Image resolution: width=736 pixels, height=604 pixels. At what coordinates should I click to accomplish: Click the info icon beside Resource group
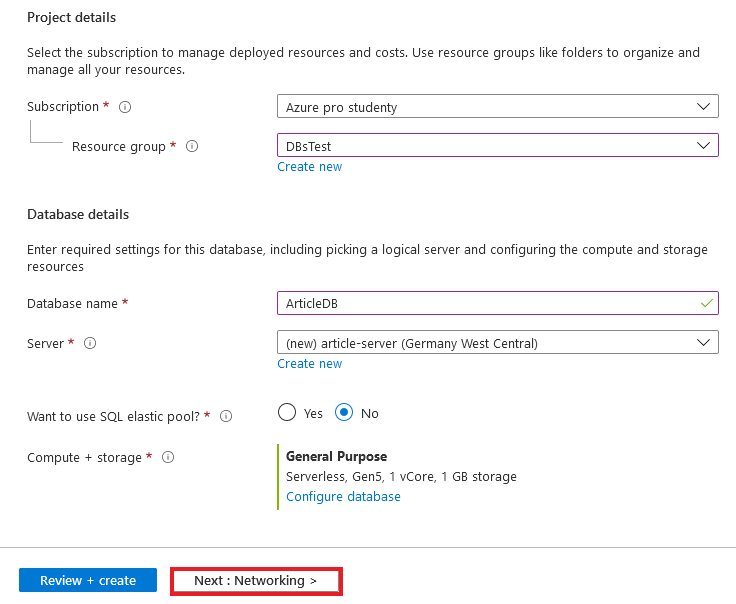[192, 146]
